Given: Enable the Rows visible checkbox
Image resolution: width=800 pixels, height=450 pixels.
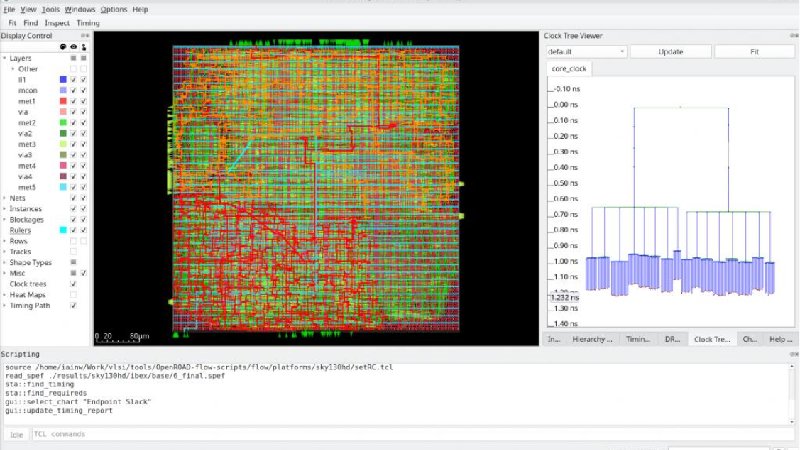Looking at the screenshot, I should pyautogui.click(x=73, y=241).
